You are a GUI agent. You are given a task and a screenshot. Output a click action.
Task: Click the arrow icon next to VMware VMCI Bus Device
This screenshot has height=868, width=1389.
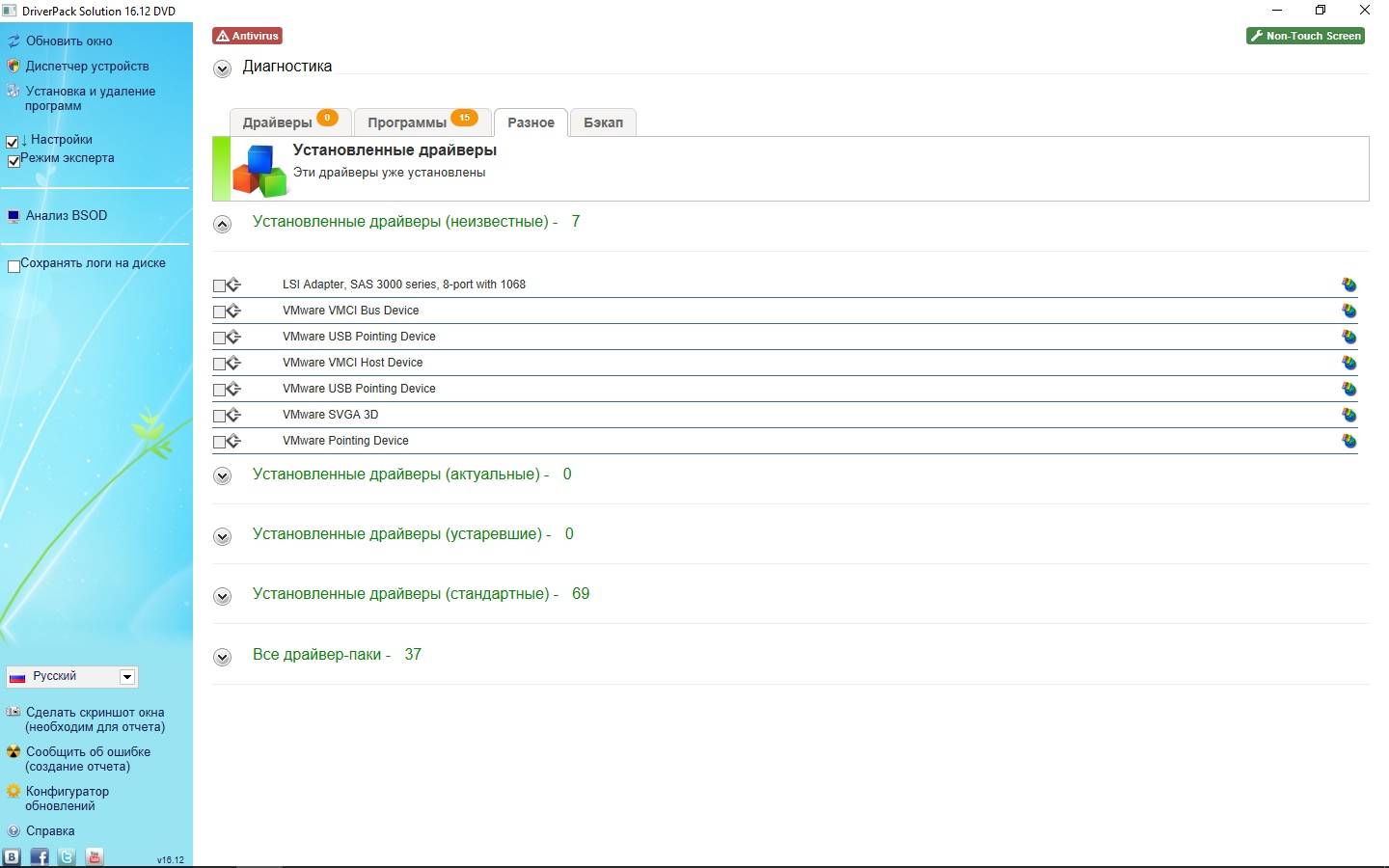pyautogui.click(x=233, y=312)
